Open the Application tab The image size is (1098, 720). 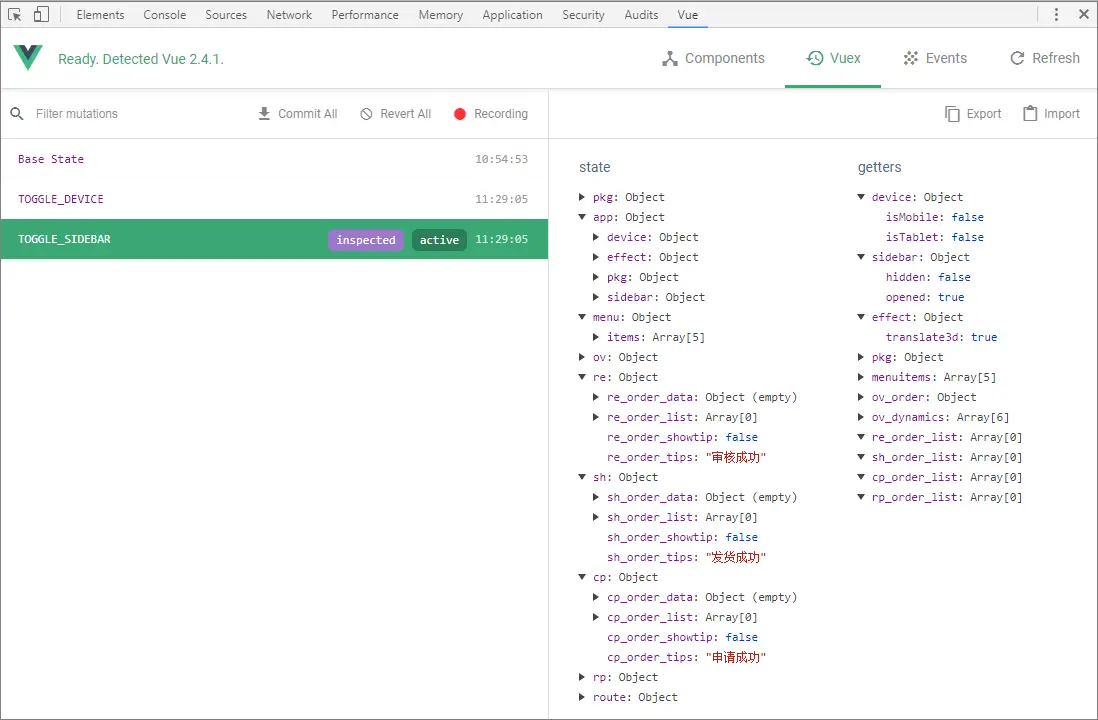[x=512, y=15]
